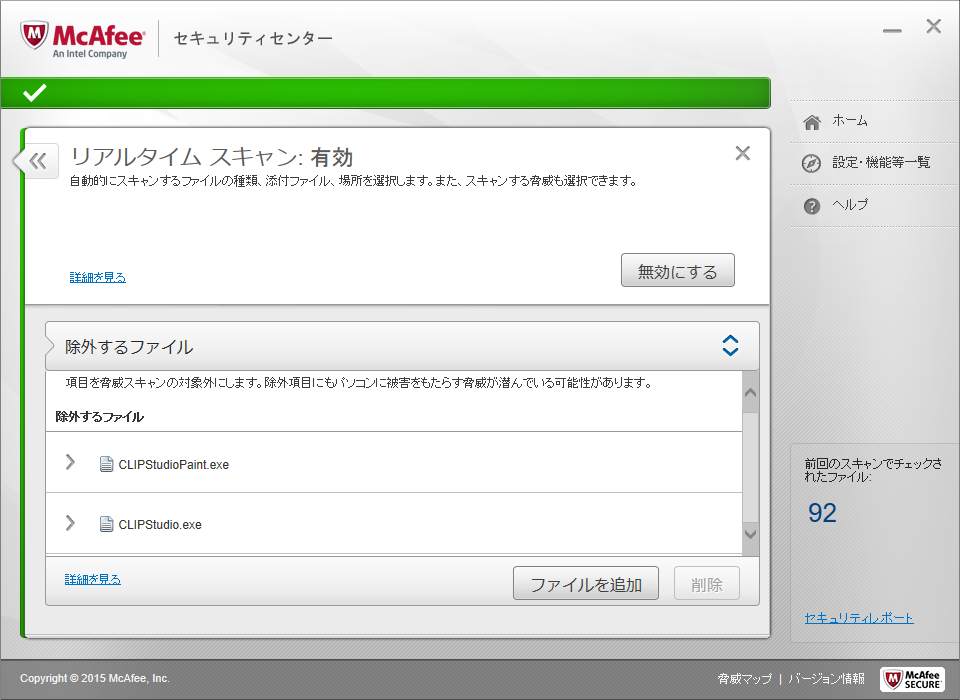960x700 pixels.
Task: Expand the CLIPStudio.exe row chevron
Action: click(70, 522)
